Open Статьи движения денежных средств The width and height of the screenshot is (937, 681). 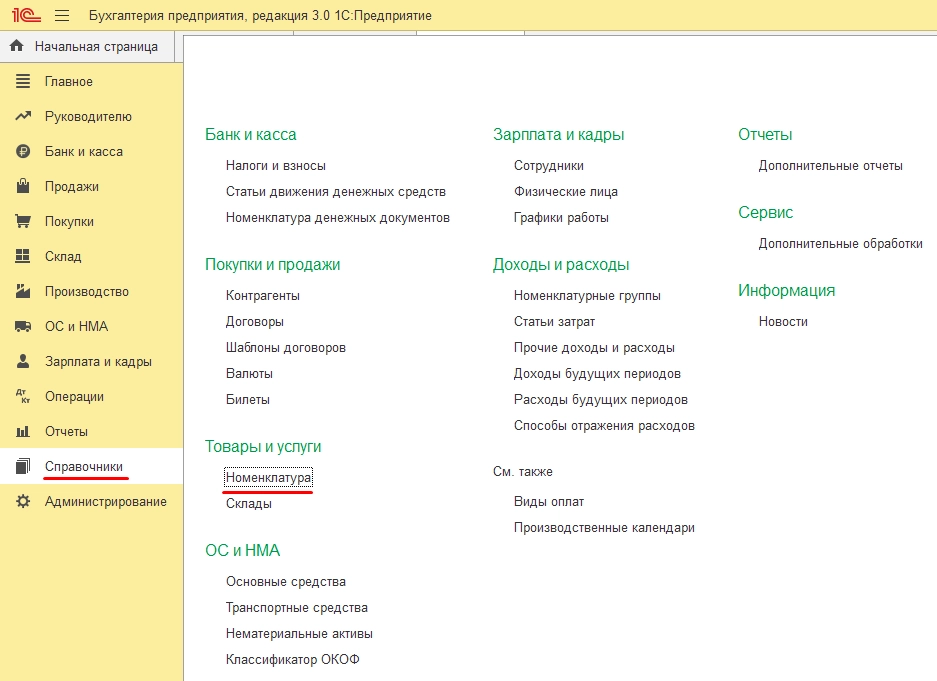point(336,192)
